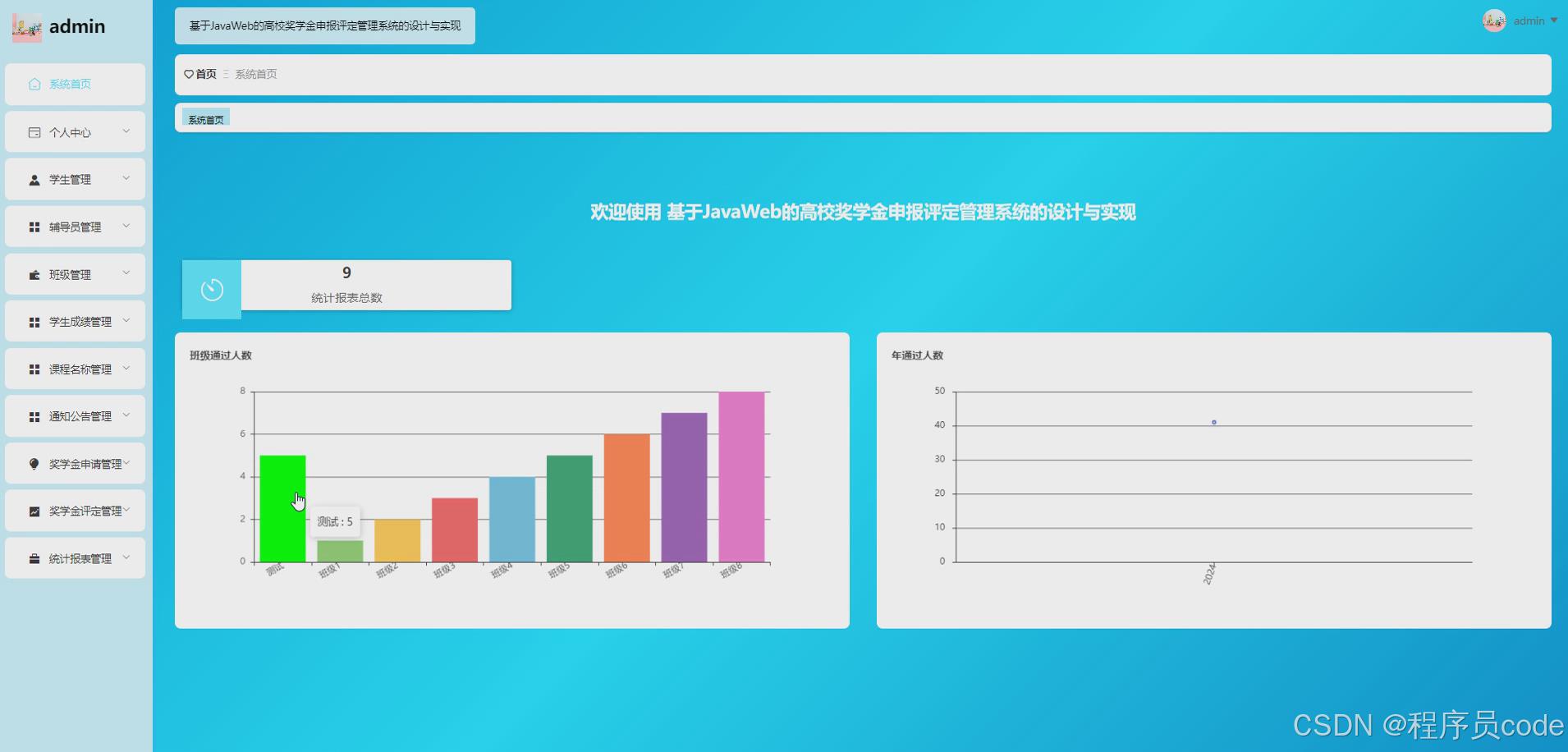Click the home icon beside 系统首页
The height and width of the screenshot is (752, 1568).
[x=34, y=84]
